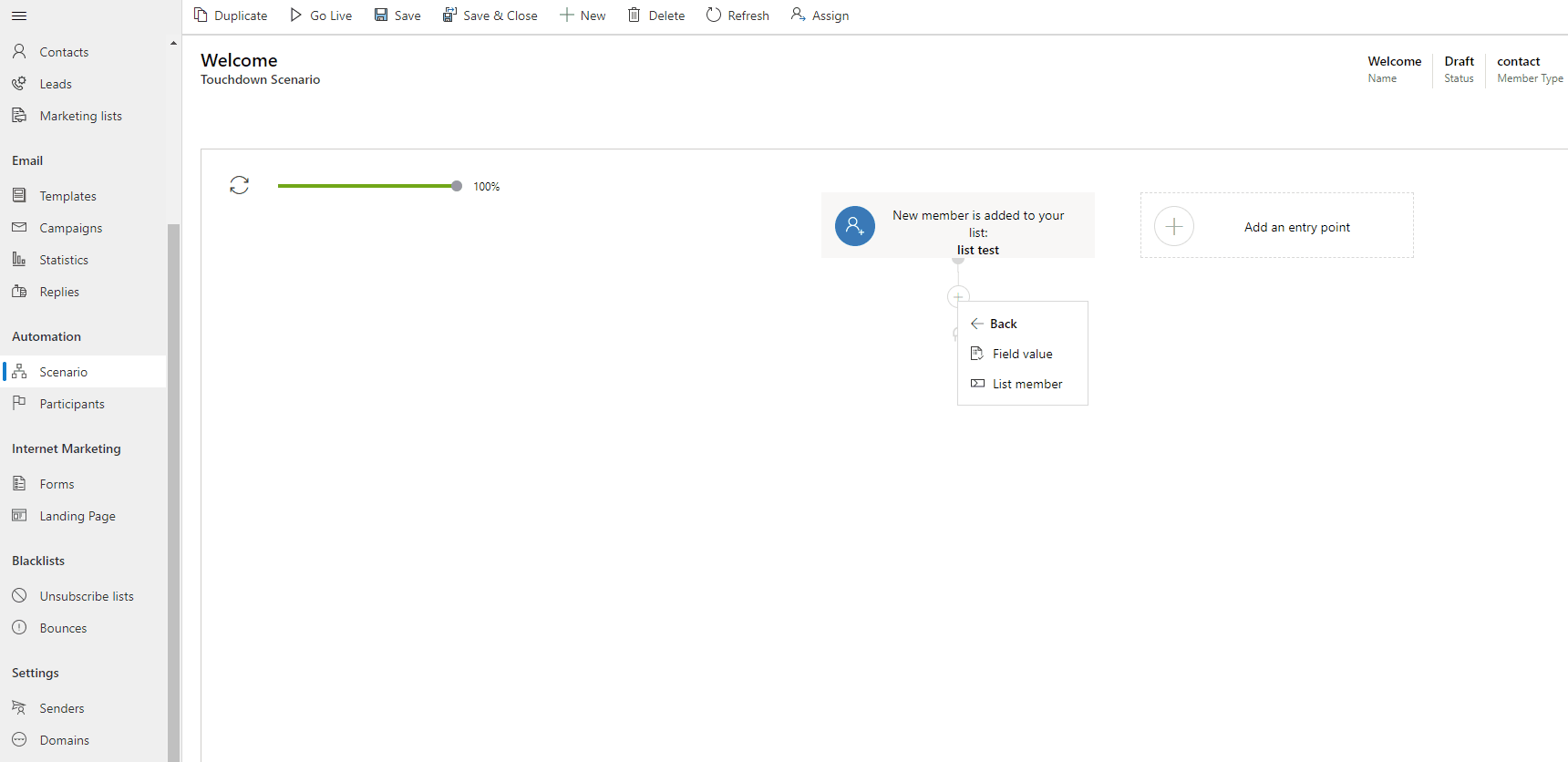Click the Go Live play icon
The image size is (1568, 762).
click(x=296, y=15)
